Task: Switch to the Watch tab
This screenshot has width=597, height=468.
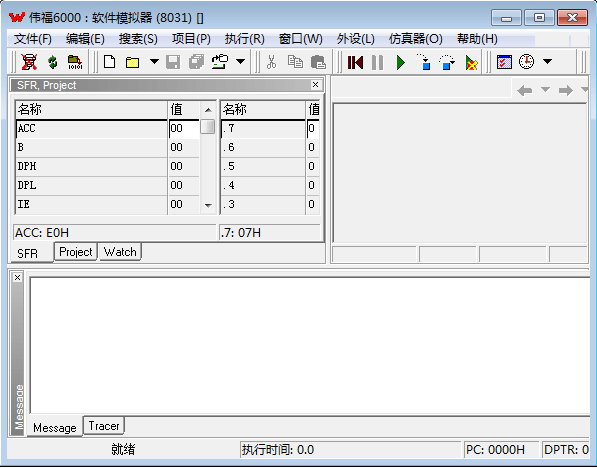Action: 120,252
